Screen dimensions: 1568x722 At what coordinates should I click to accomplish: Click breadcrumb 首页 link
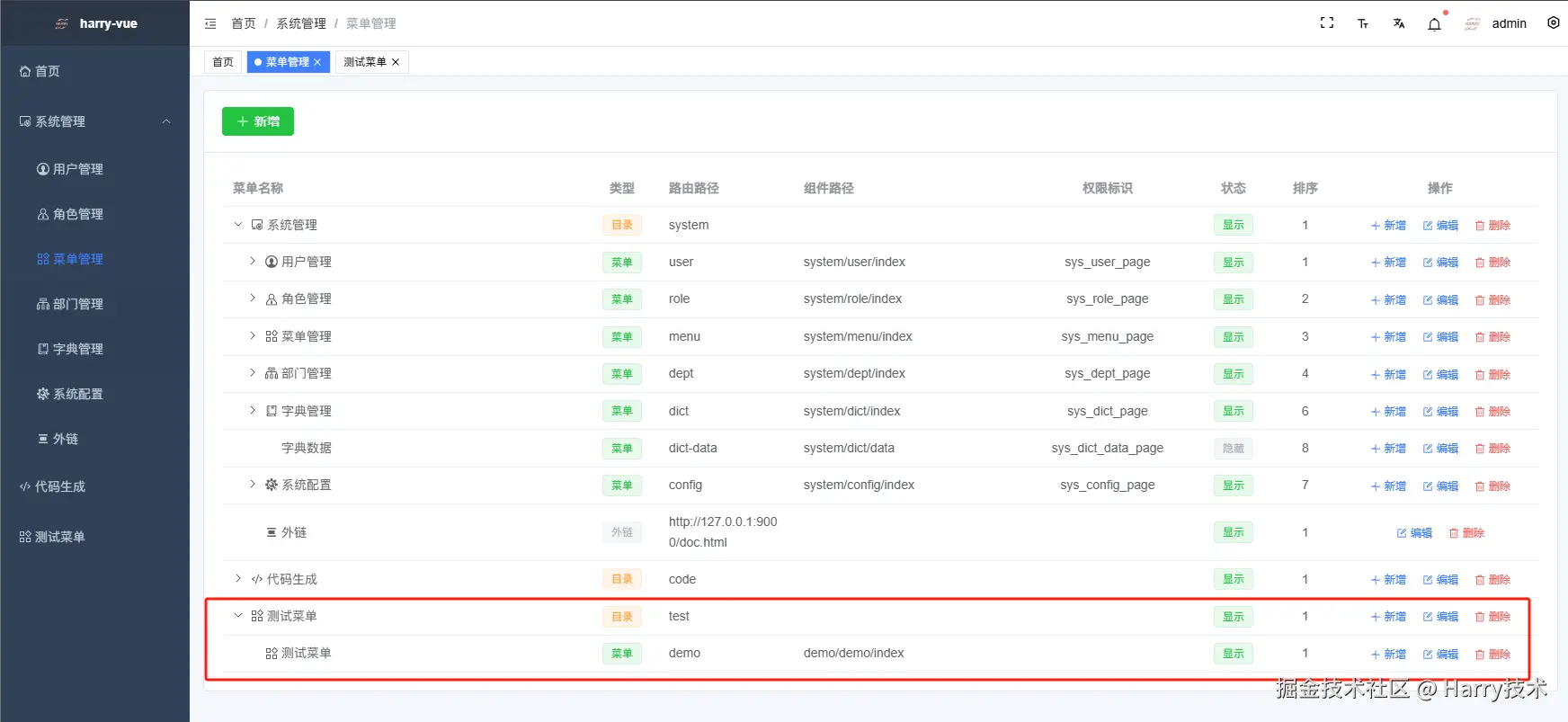[x=244, y=23]
